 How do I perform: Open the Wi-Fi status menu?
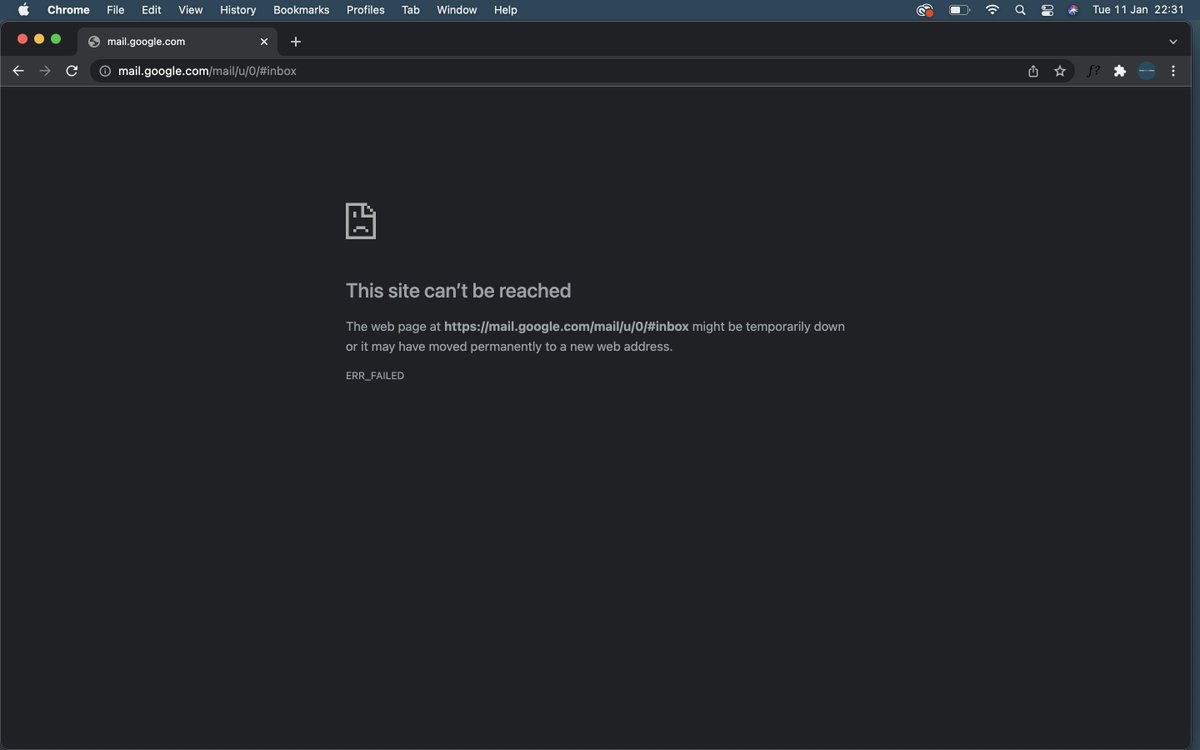(992, 10)
